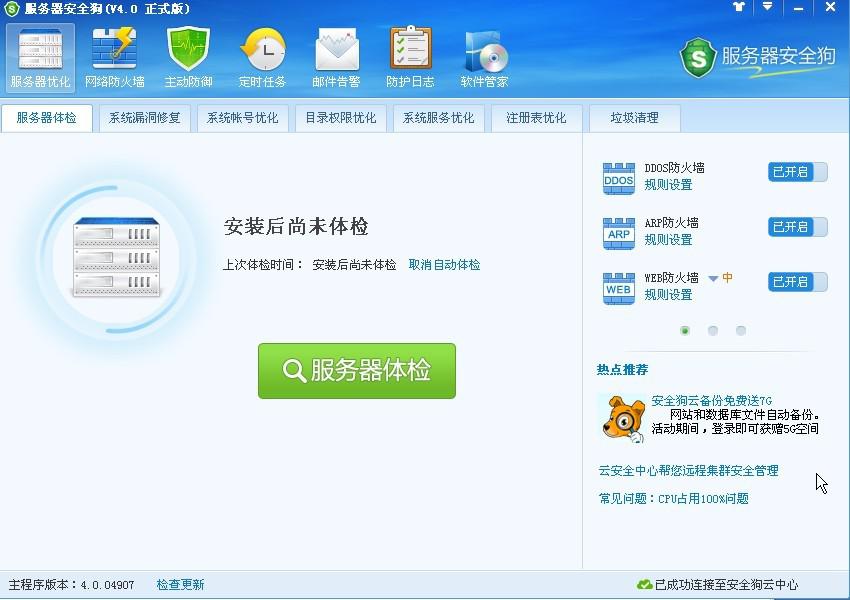Image resolution: width=850 pixels, height=600 pixels.
Task: Expand WEB防火墙 protection level dropdown
Action: (x=713, y=278)
